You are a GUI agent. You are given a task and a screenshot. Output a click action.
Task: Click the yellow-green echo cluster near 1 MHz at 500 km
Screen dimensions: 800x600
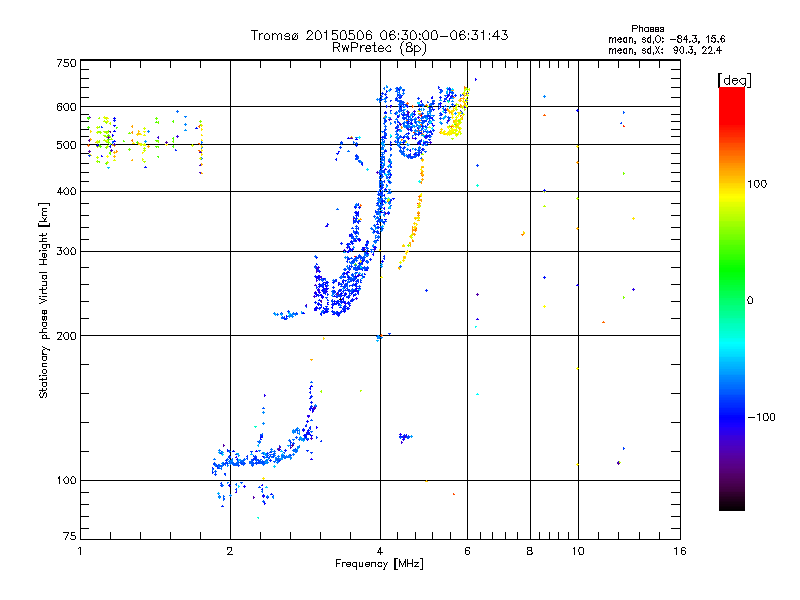(x=102, y=140)
